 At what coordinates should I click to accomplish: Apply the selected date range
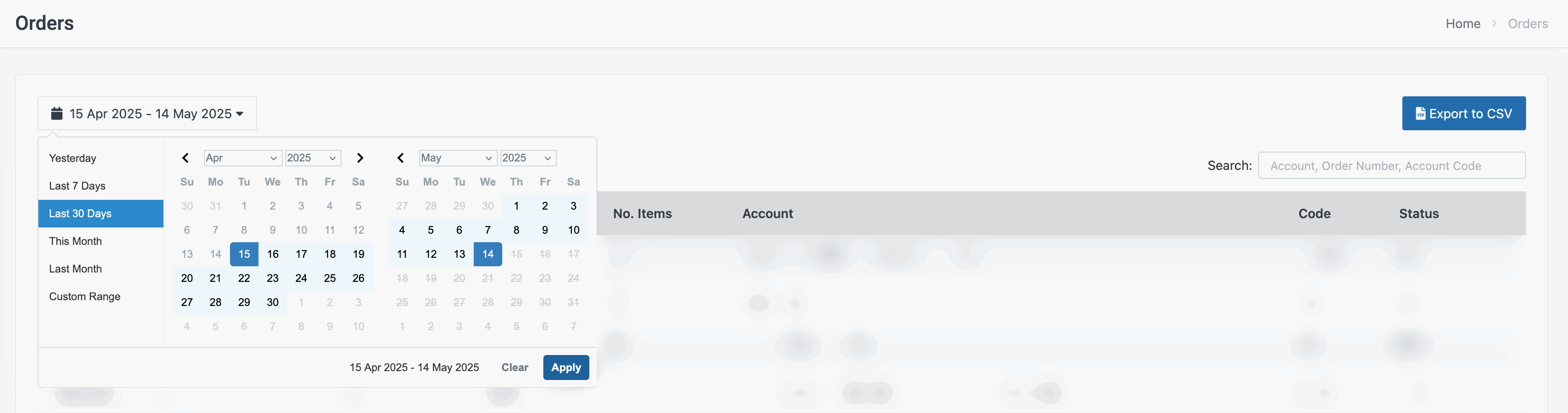click(566, 368)
